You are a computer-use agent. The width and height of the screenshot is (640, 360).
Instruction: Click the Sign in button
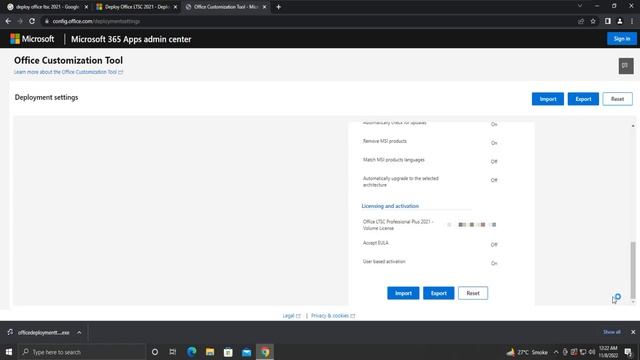622,39
